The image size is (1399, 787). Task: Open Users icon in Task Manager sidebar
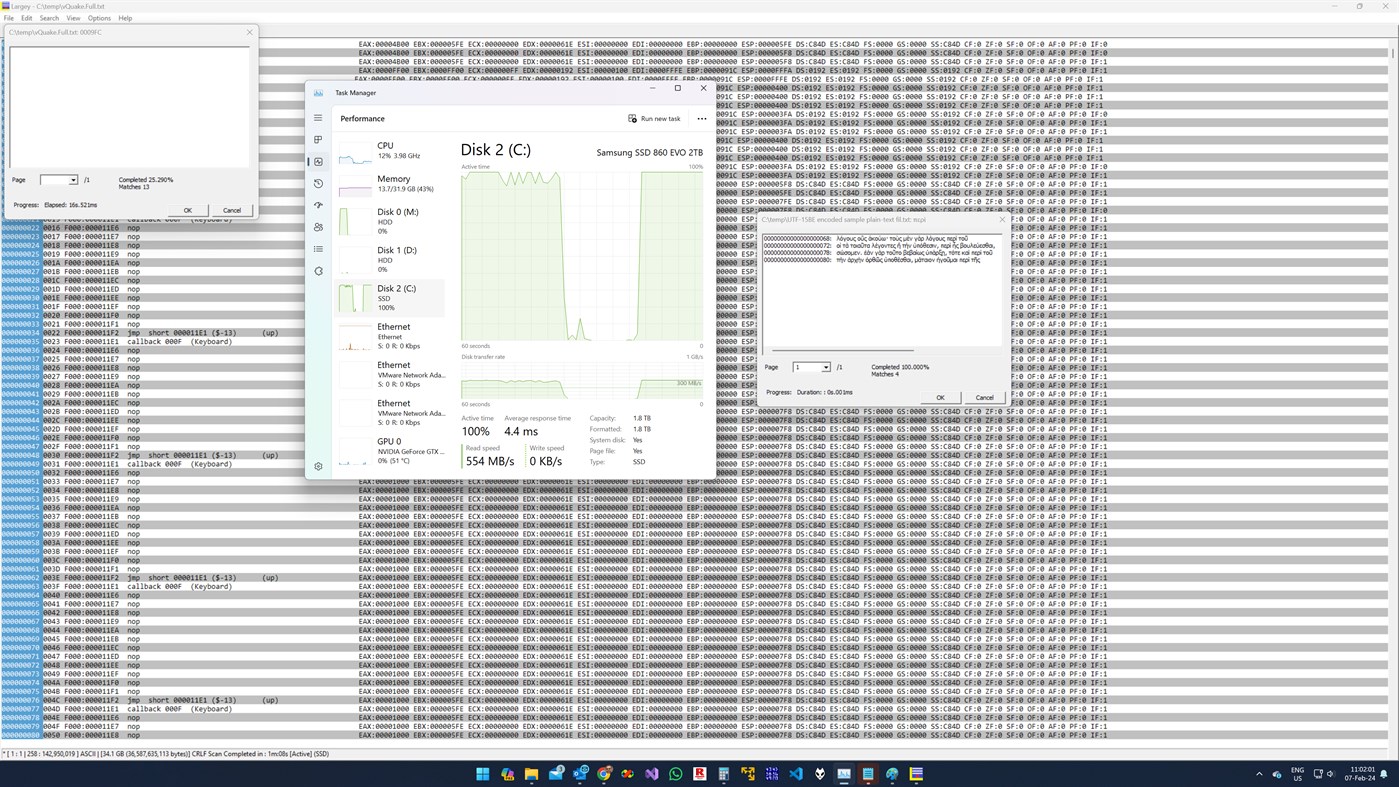(318, 228)
